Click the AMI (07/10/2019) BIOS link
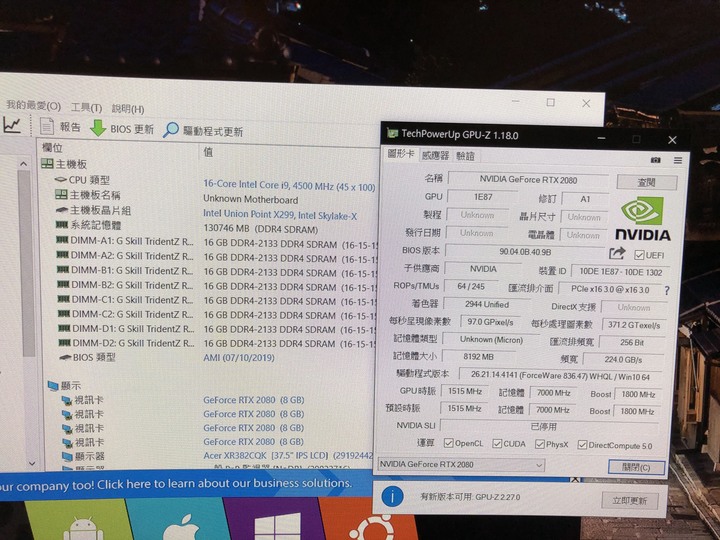This screenshot has width=720, height=540. 239,357
